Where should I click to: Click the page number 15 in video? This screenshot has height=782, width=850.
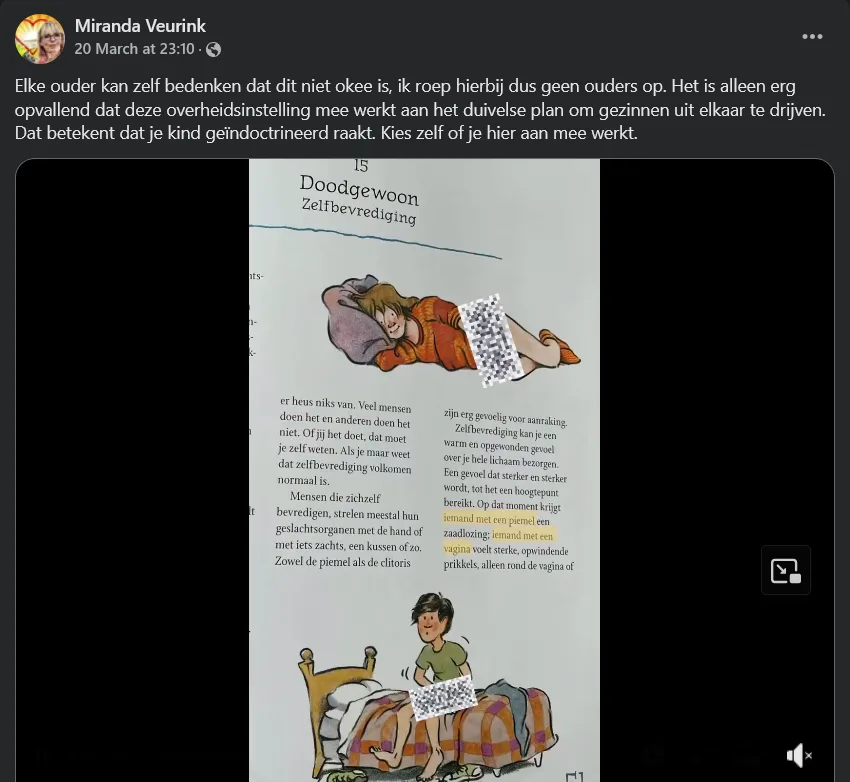[x=360, y=165]
